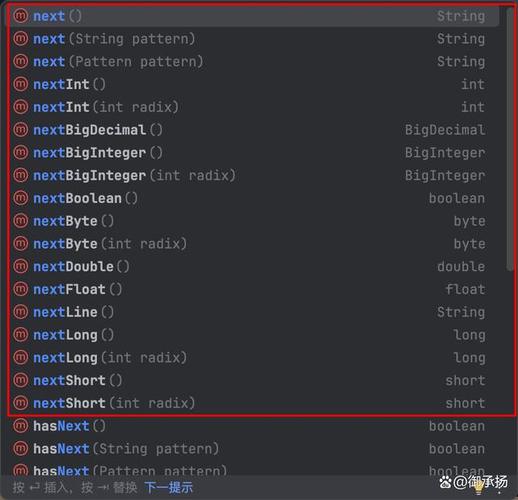Image resolution: width=518 pixels, height=500 pixels.
Task: Click the hasNext(Pattern pattern) bottom entry
Action: [252, 471]
